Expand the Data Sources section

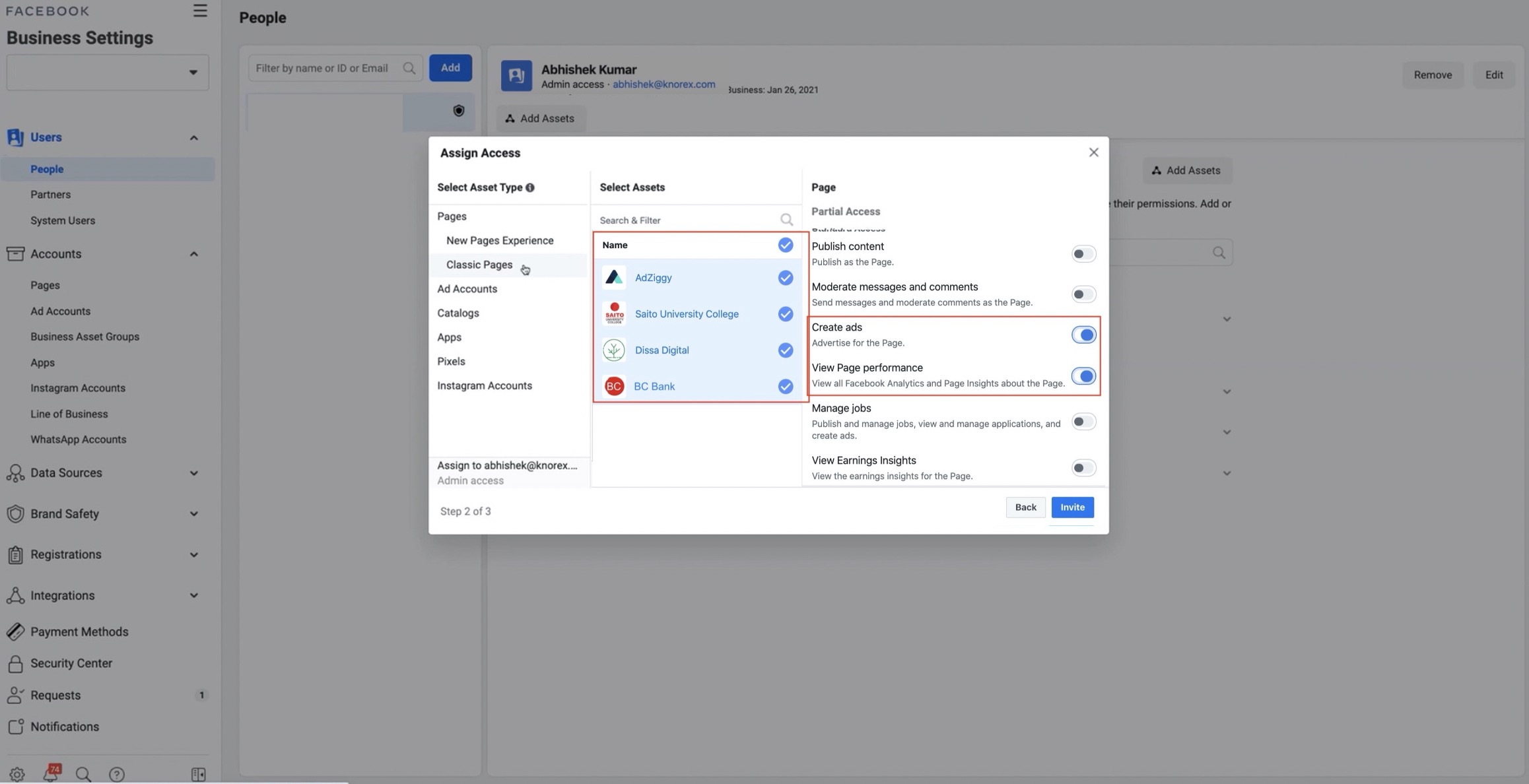[x=193, y=473]
